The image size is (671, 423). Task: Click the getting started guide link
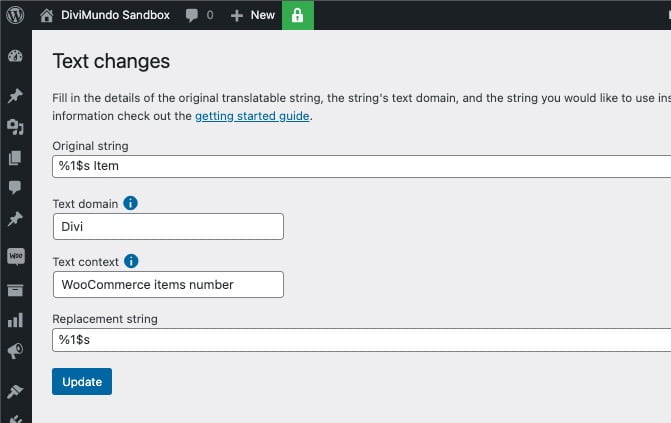pos(252,116)
